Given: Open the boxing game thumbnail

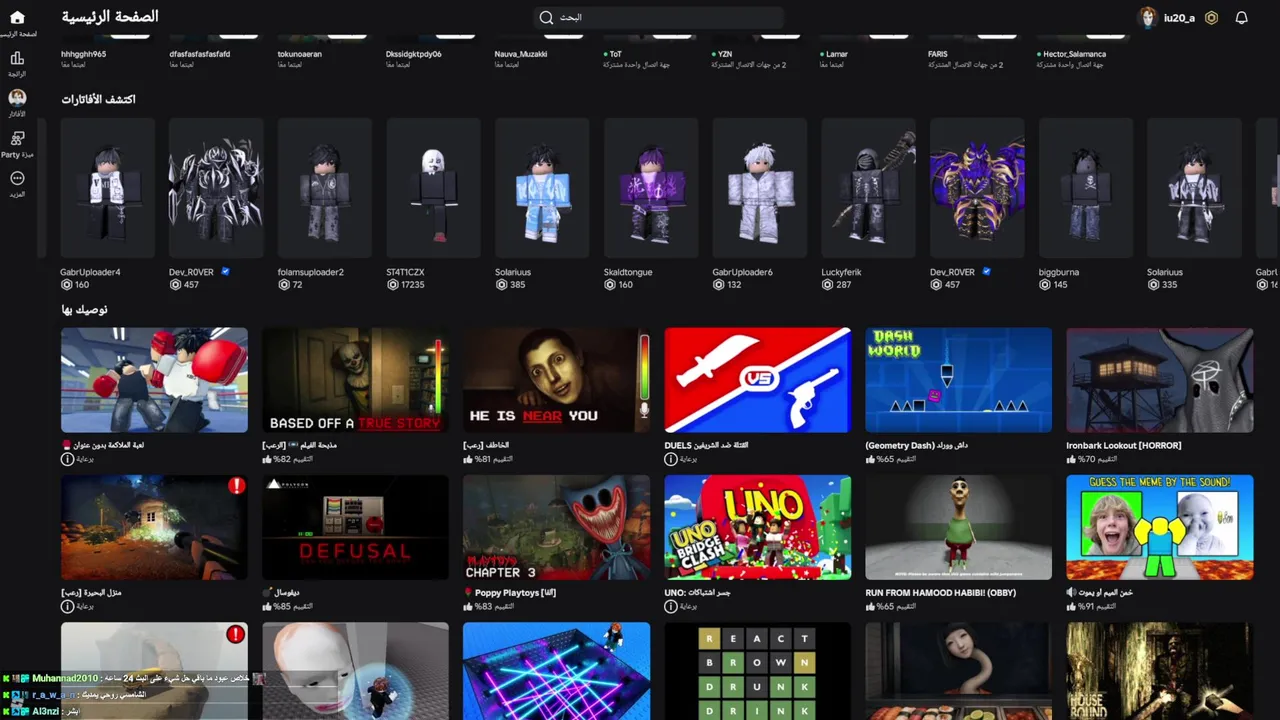Looking at the screenshot, I should pyautogui.click(x=154, y=380).
